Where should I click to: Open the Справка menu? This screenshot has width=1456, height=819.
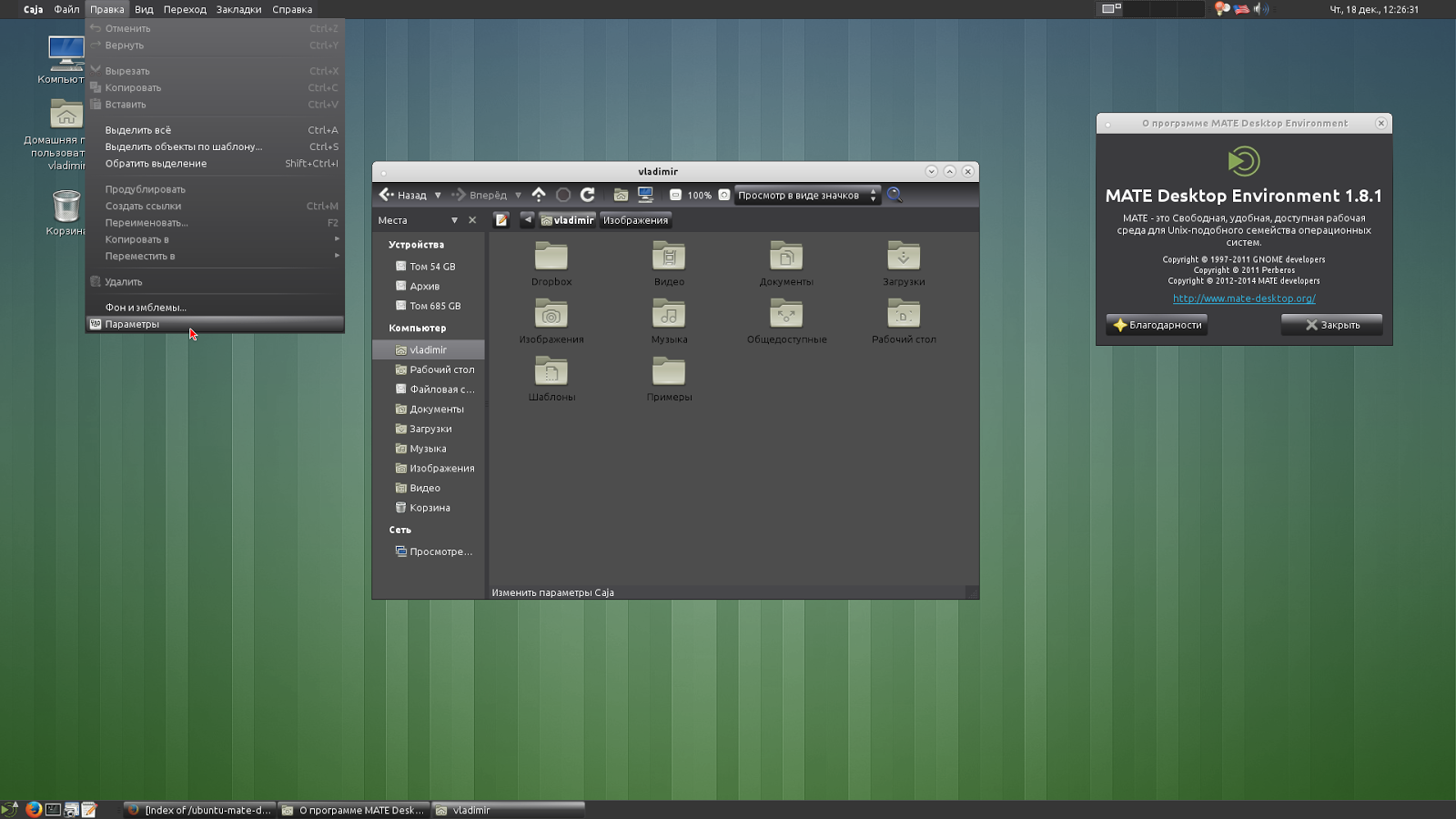point(292,9)
